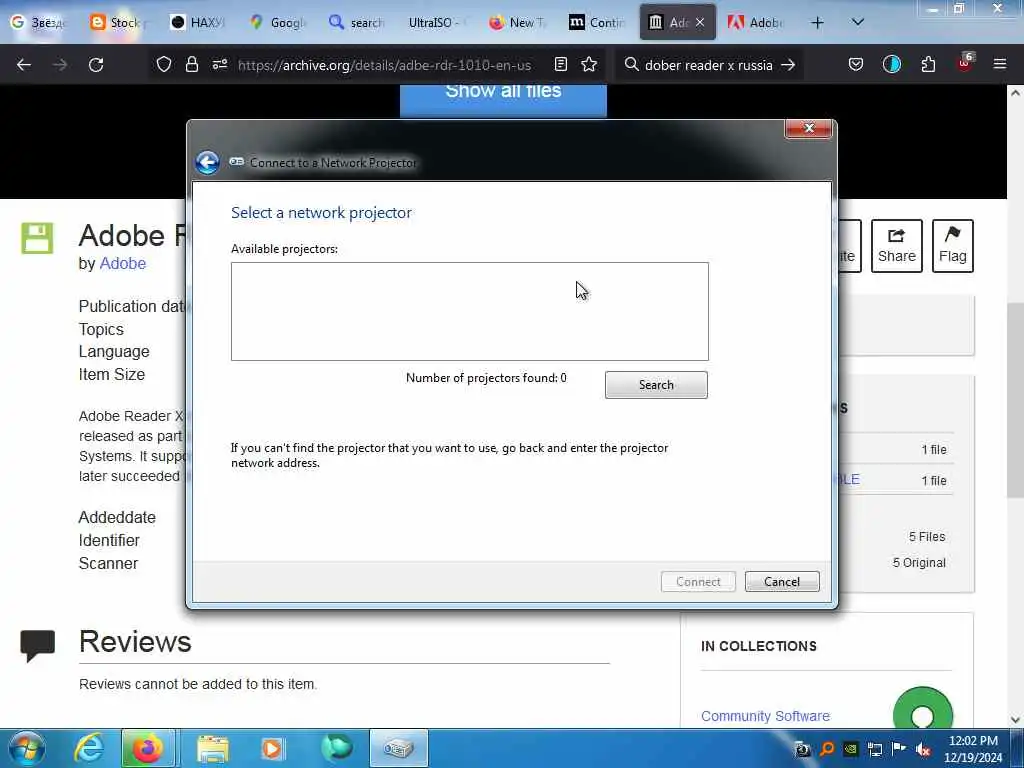Screen dimensions: 1024x768
Task: Click the search box with dober reader text
Action: tap(709, 65)
